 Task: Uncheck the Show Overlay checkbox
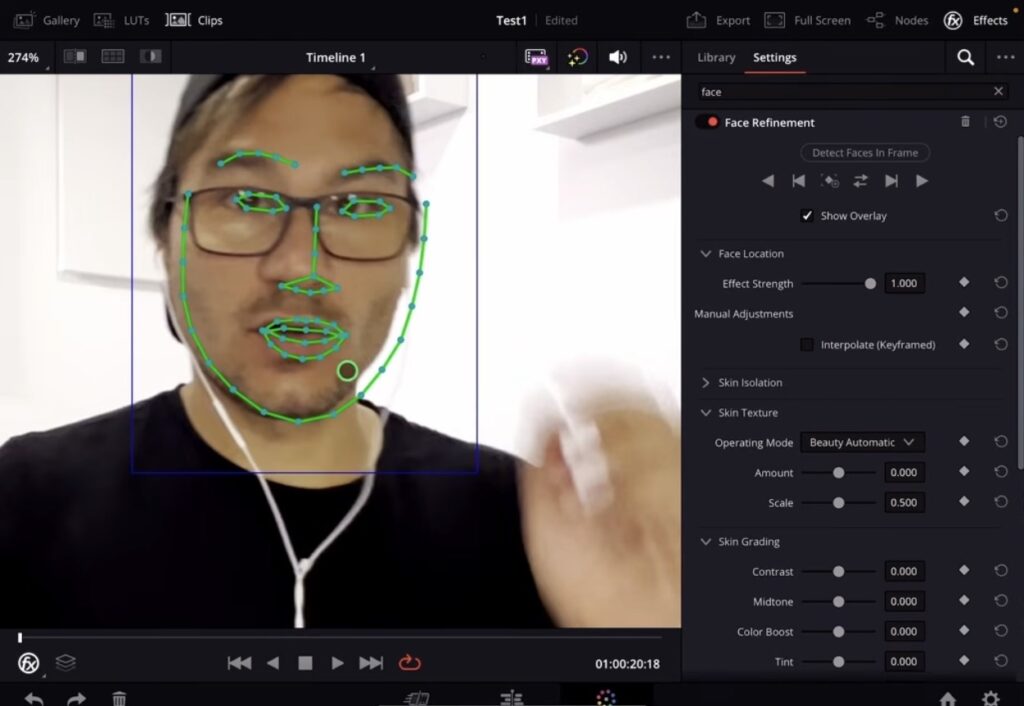[x=807, y=216]
